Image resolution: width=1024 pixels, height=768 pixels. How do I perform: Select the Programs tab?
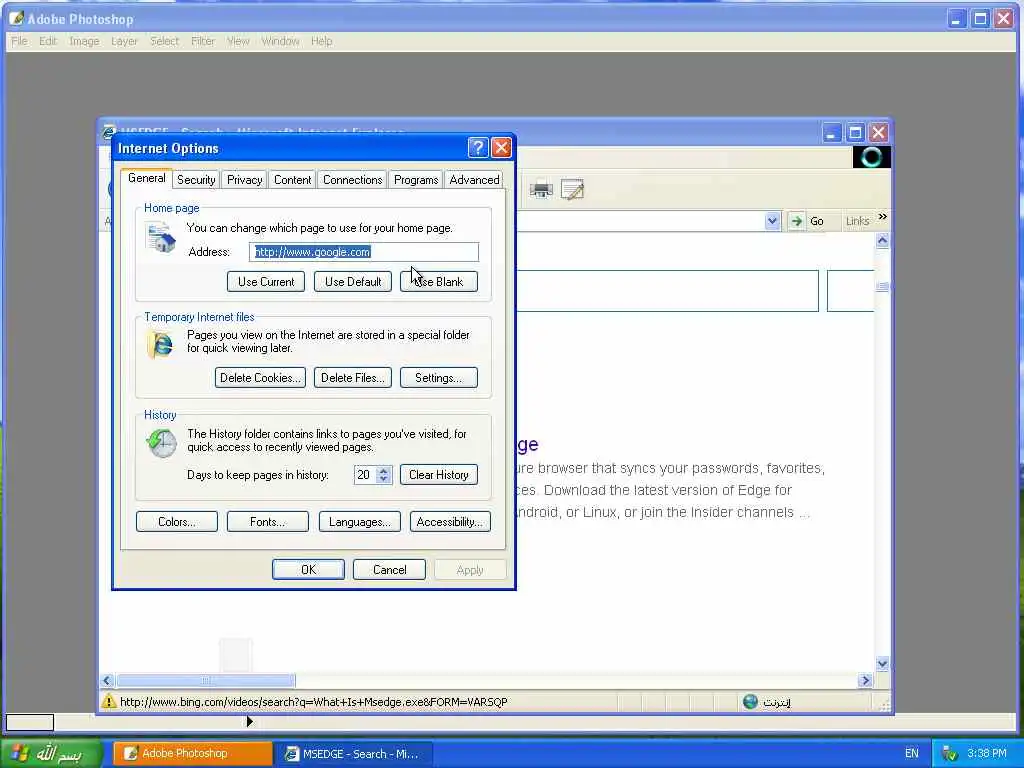pos(415,180)
